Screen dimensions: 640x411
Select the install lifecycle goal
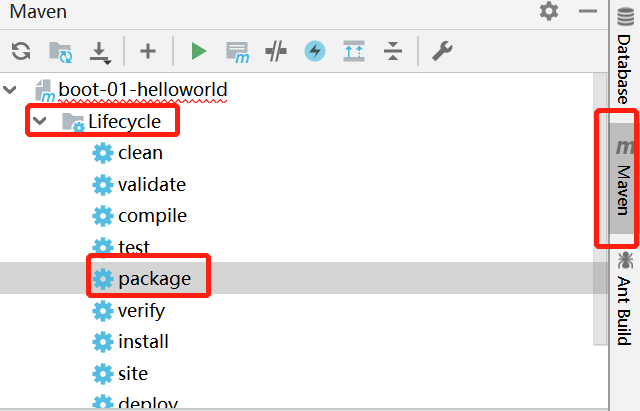coord(142,342)
